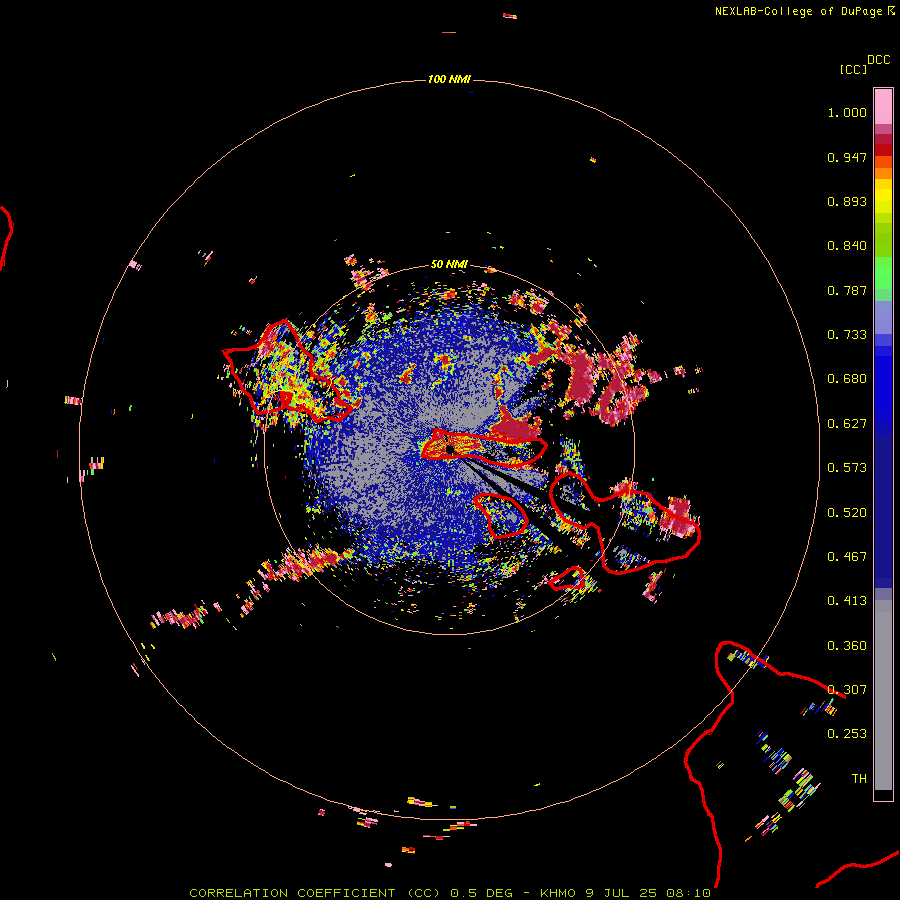Click the 0.573 legend value
The height and width of the screenshot is (900, 900).
(847, 468)
